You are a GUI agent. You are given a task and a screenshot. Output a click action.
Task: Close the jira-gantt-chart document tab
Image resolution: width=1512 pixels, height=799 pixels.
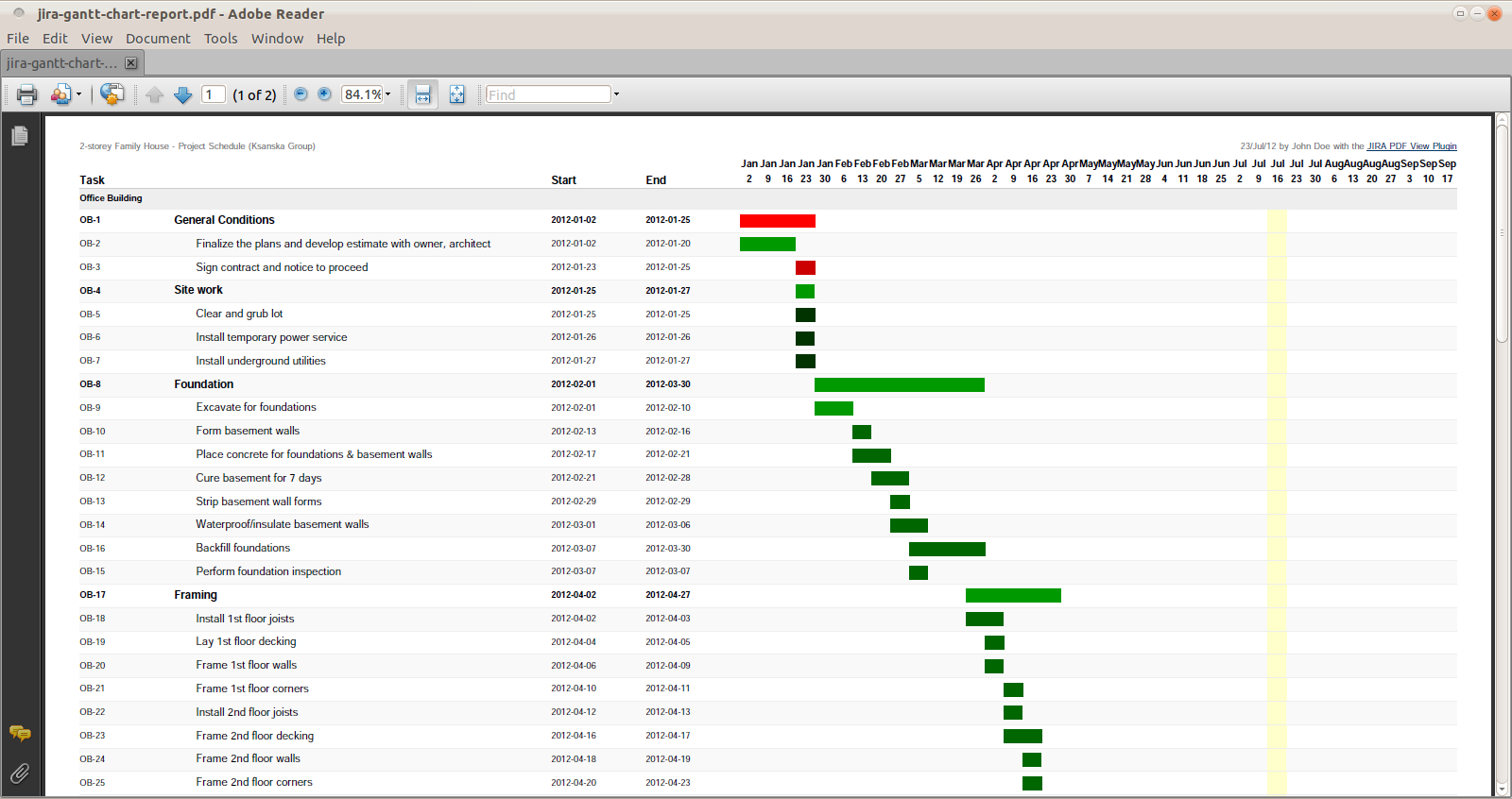click(131, 63)
